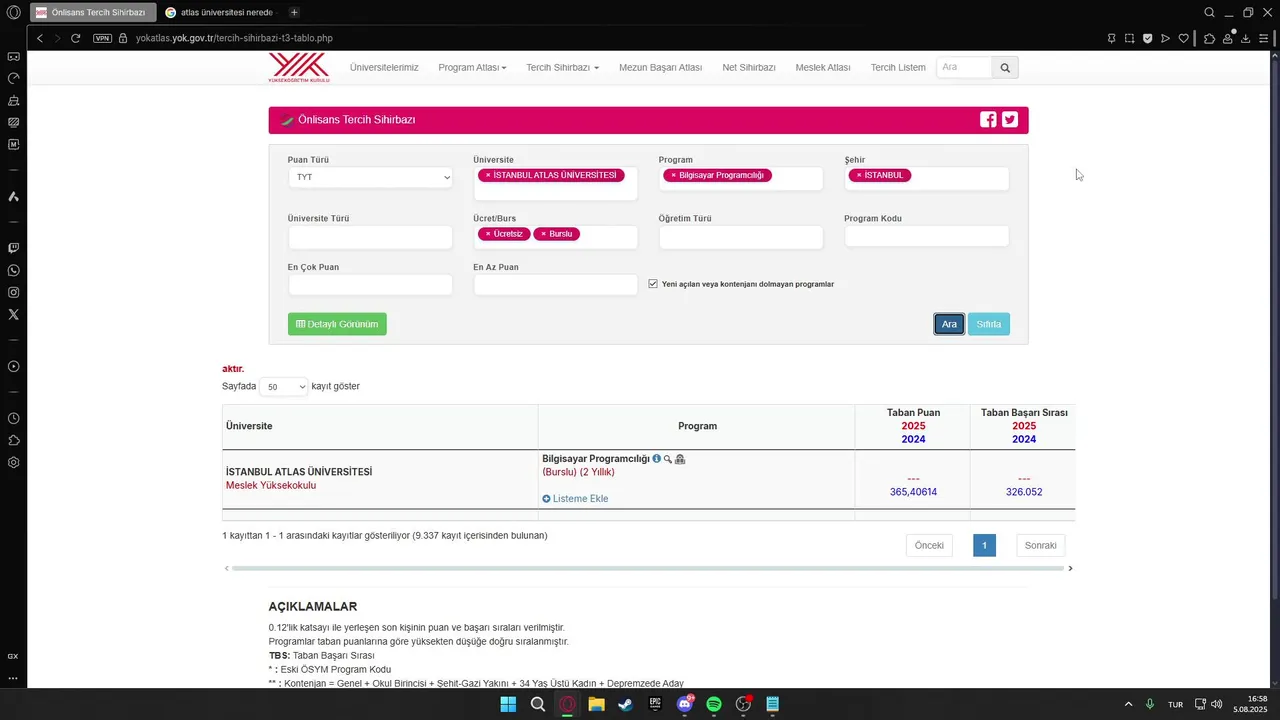Screen dimensions: 1280x720
Task: Click the Listeme Ekle link
Action: [575, 499]
